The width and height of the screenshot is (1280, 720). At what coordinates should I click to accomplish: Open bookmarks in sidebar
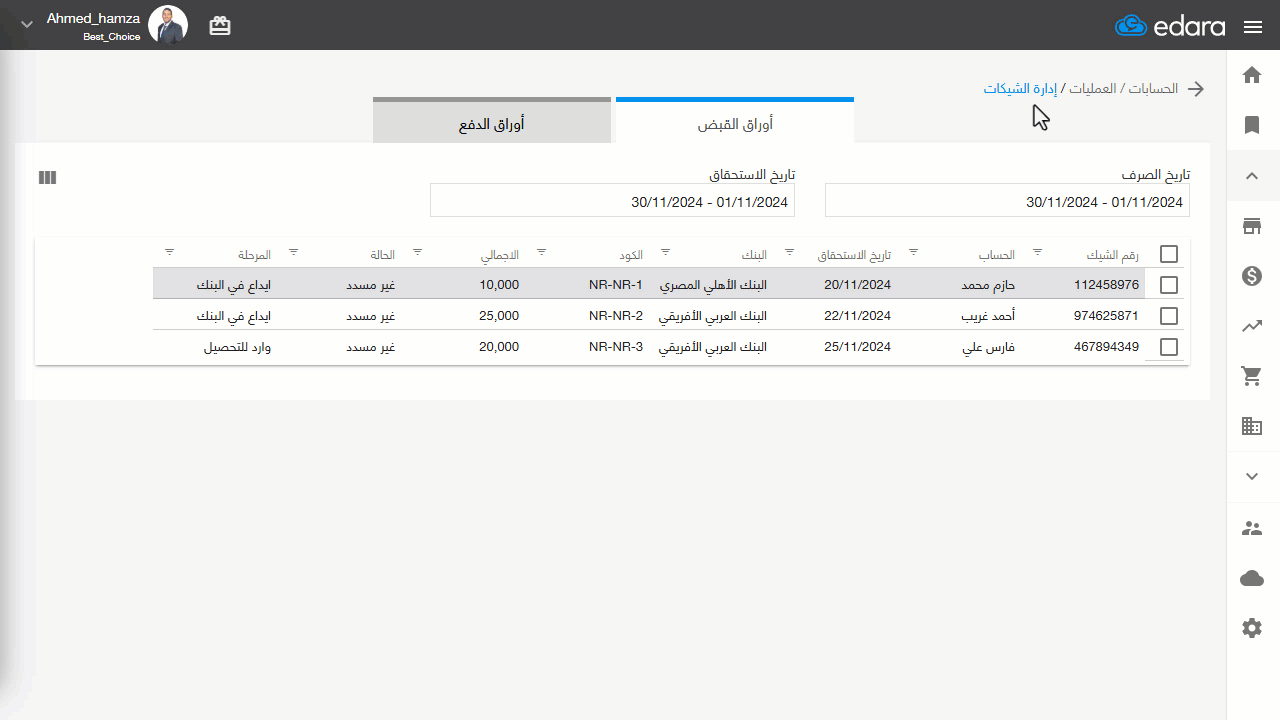click(x=1252, y=125)
